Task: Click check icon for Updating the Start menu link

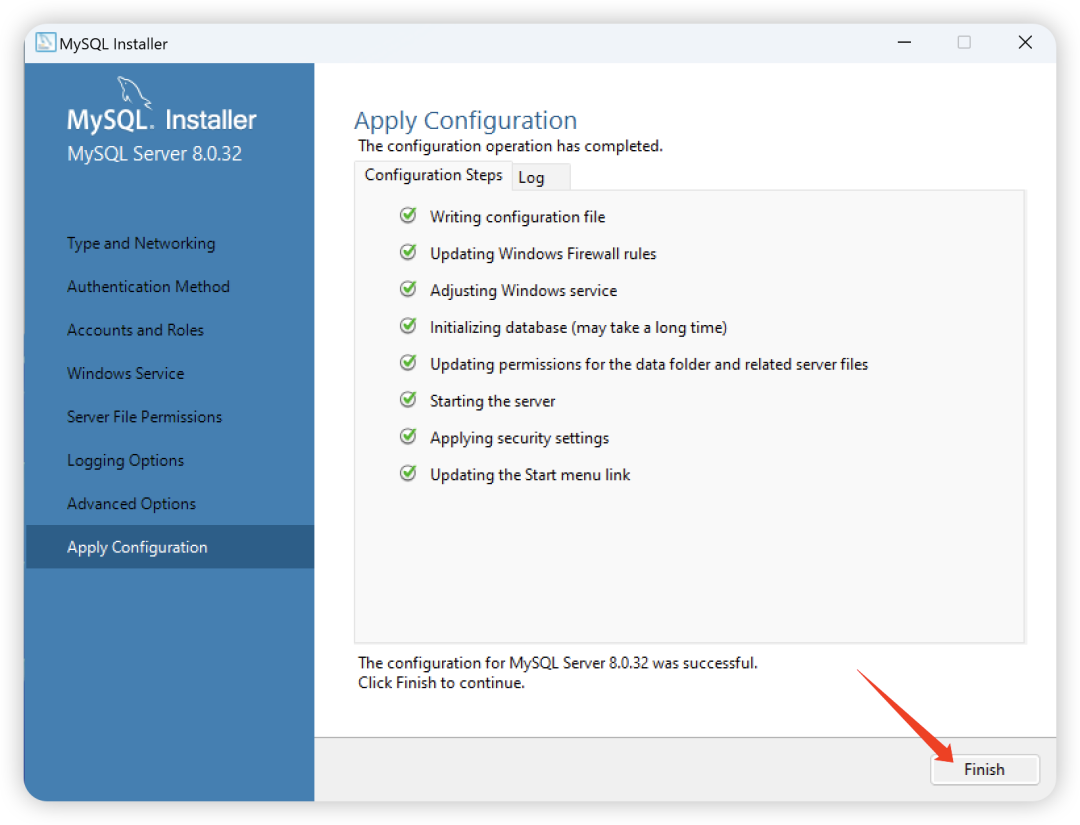Action: tap(408, 474)
